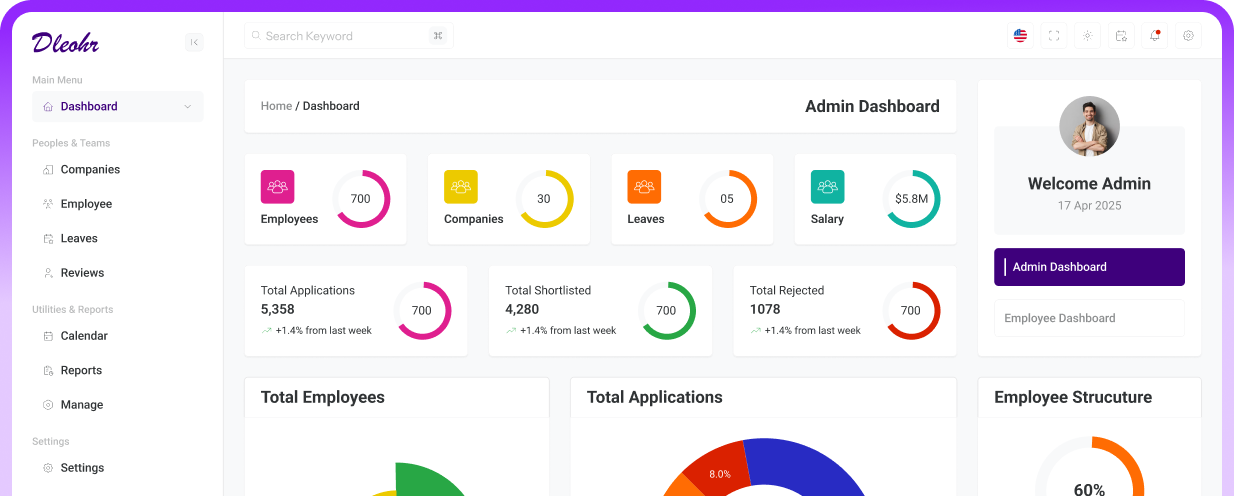
Task: Collapse the sidebar with the arrow icon
Action: point(194,42)
